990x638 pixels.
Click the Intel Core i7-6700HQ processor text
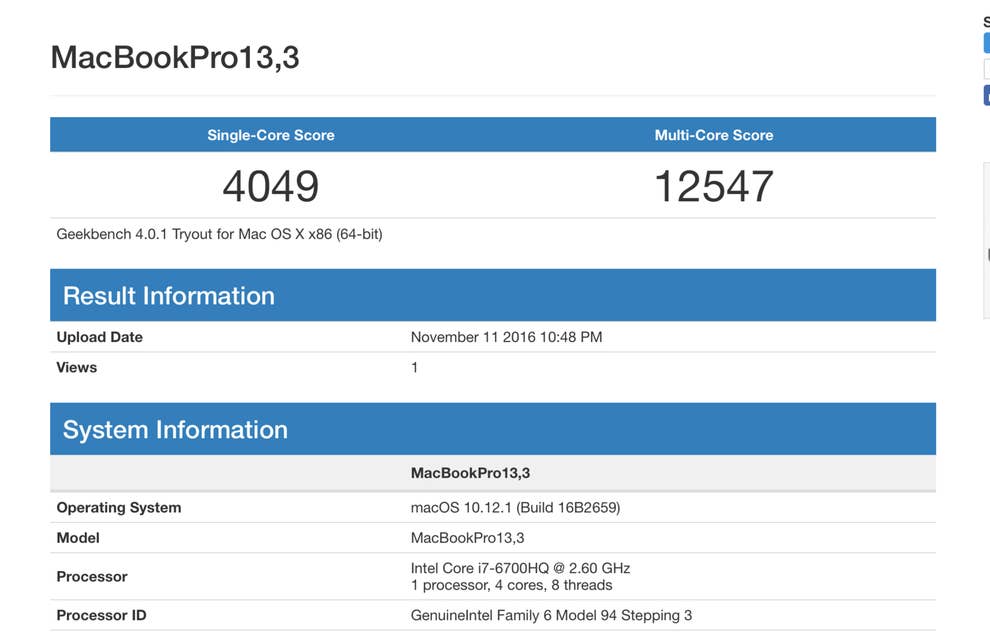coord(520,568)
